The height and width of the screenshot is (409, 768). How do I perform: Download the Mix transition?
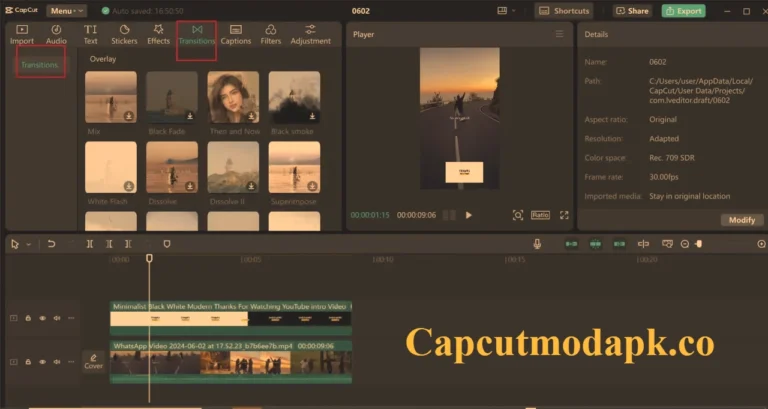[129, 116]
